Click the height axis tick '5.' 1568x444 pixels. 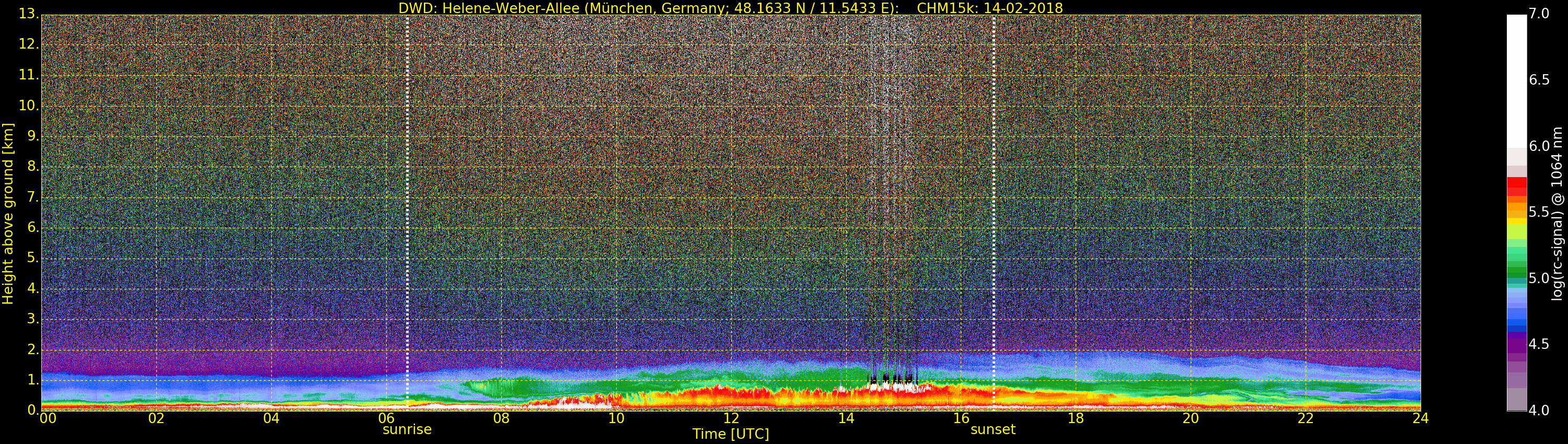tap(32, 258)
